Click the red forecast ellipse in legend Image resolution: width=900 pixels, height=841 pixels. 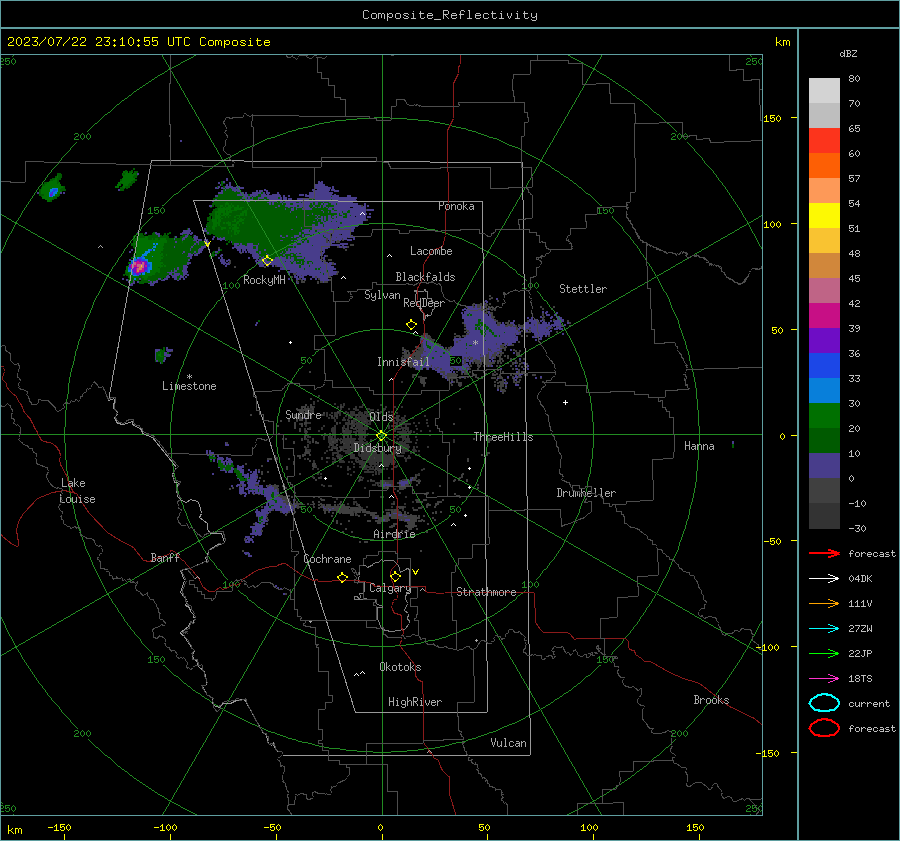(x=824, y=728)
